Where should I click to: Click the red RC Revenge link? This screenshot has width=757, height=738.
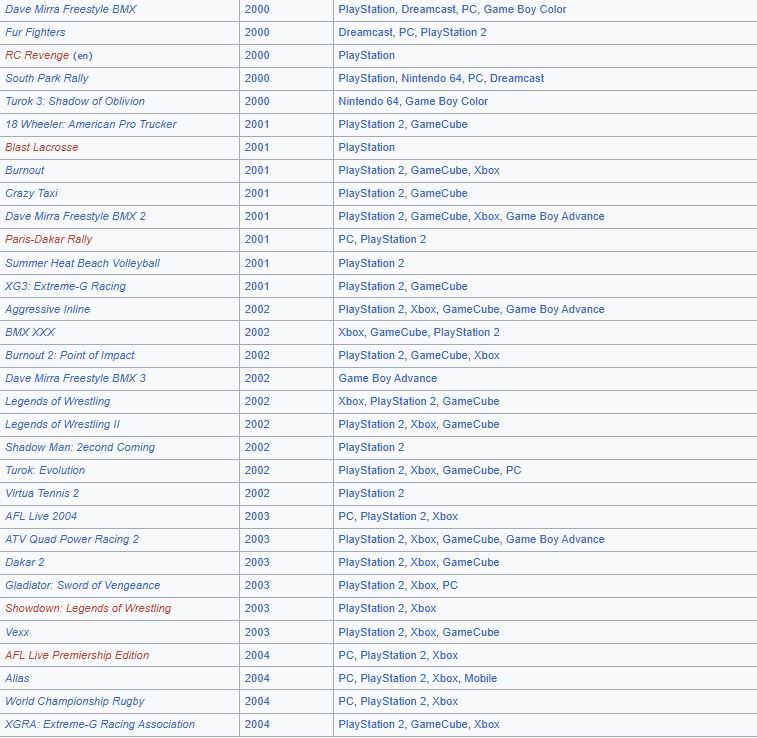pyautogui.click(x=37, y=56)
